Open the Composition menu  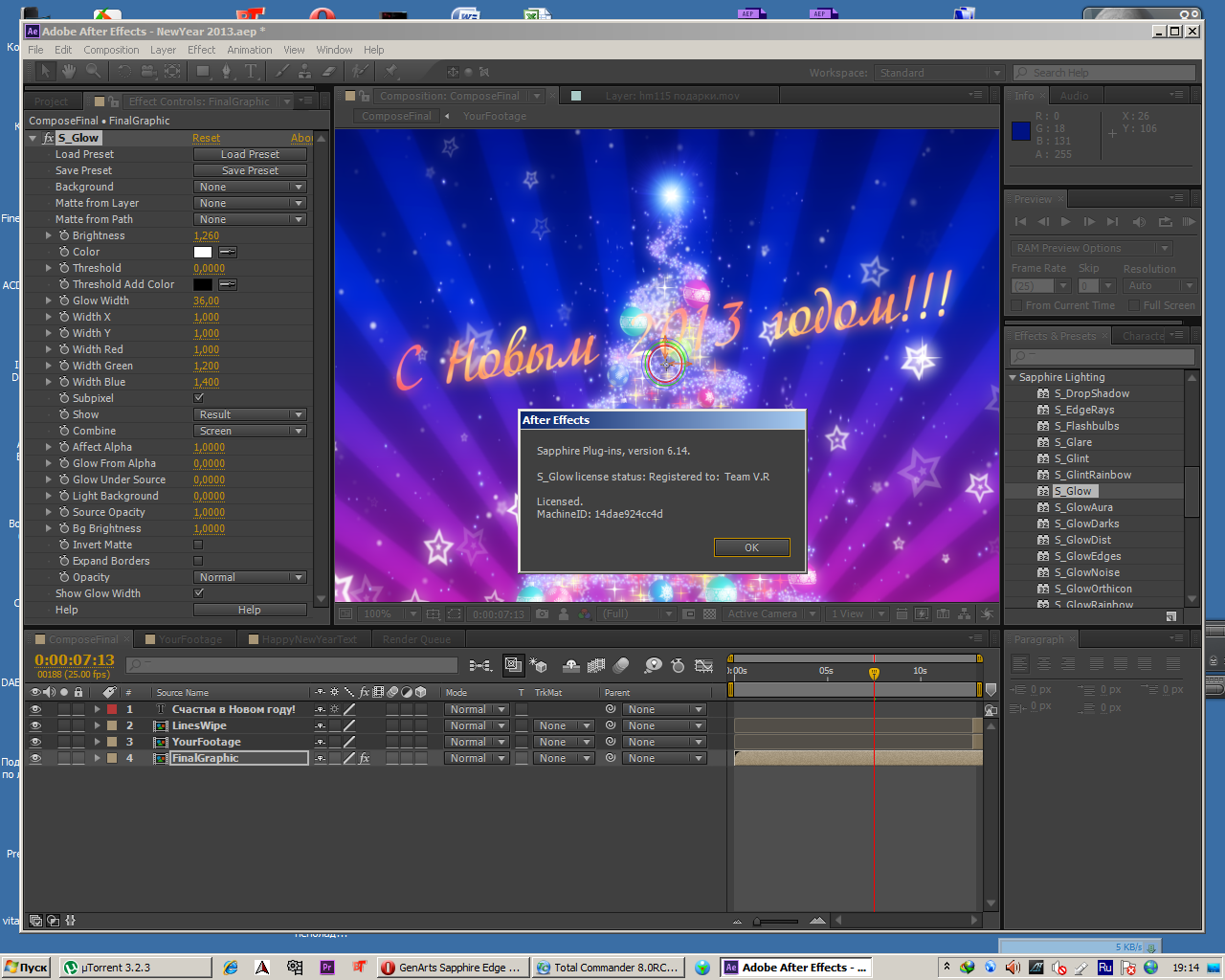coord(111,50)
